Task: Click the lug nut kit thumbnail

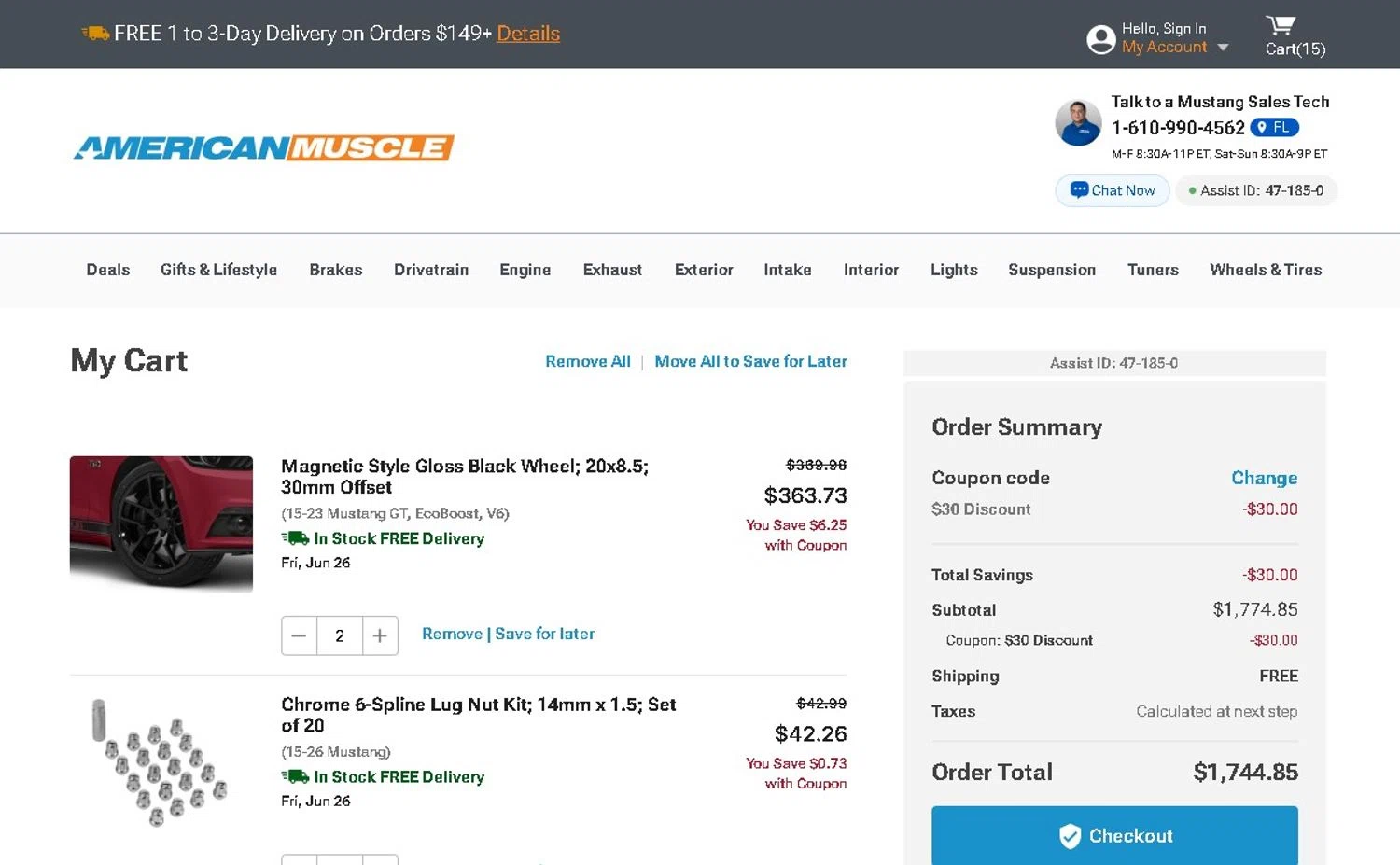Action: pyautogui.click(x=159, y=762)
